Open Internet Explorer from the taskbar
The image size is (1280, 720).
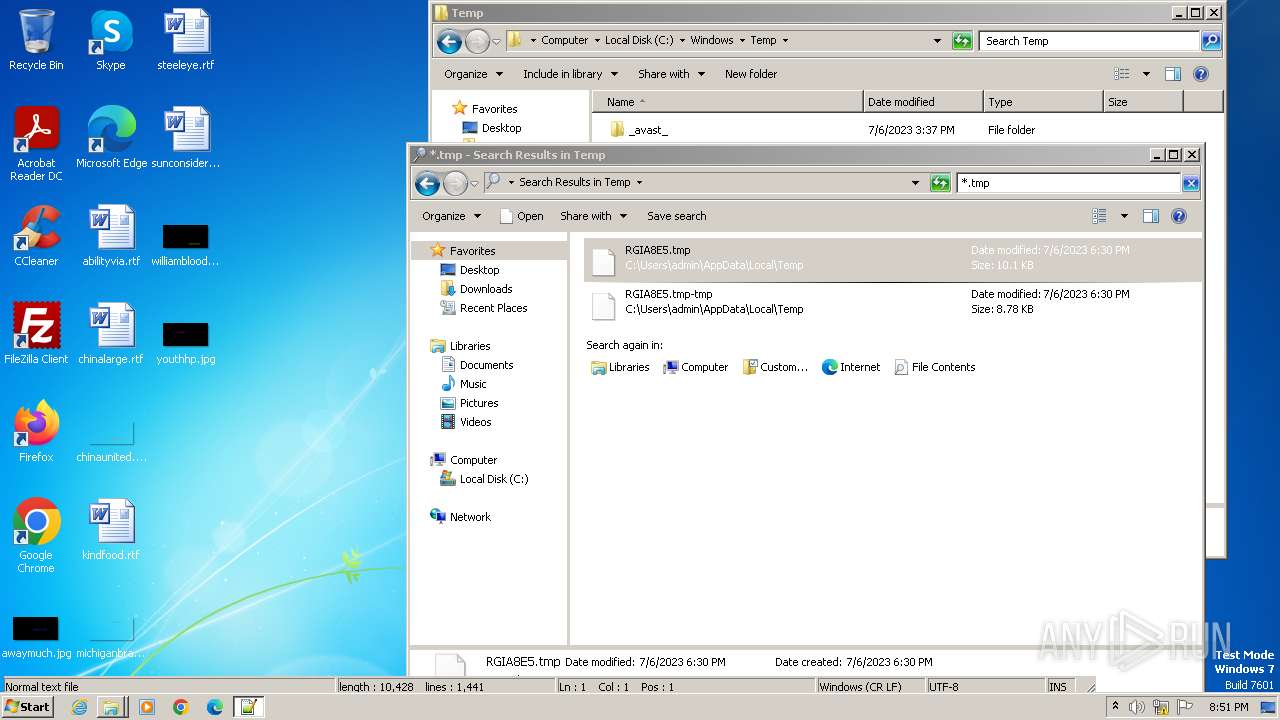[x=79, y=707]
